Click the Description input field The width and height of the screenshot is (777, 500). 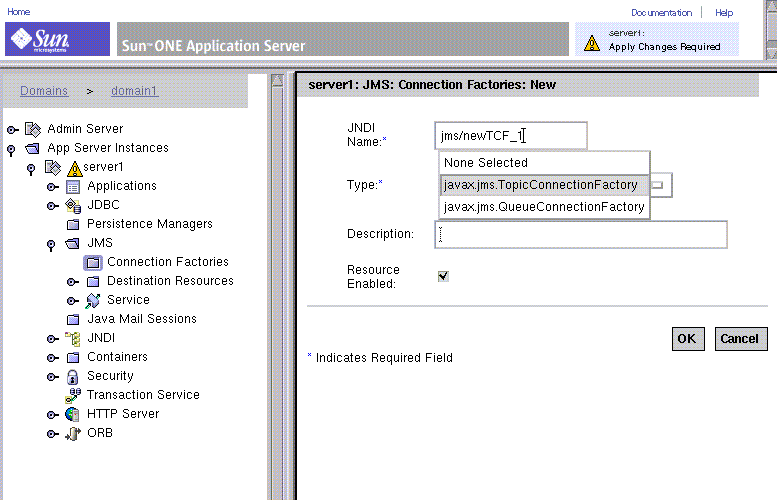coord(581,234)
